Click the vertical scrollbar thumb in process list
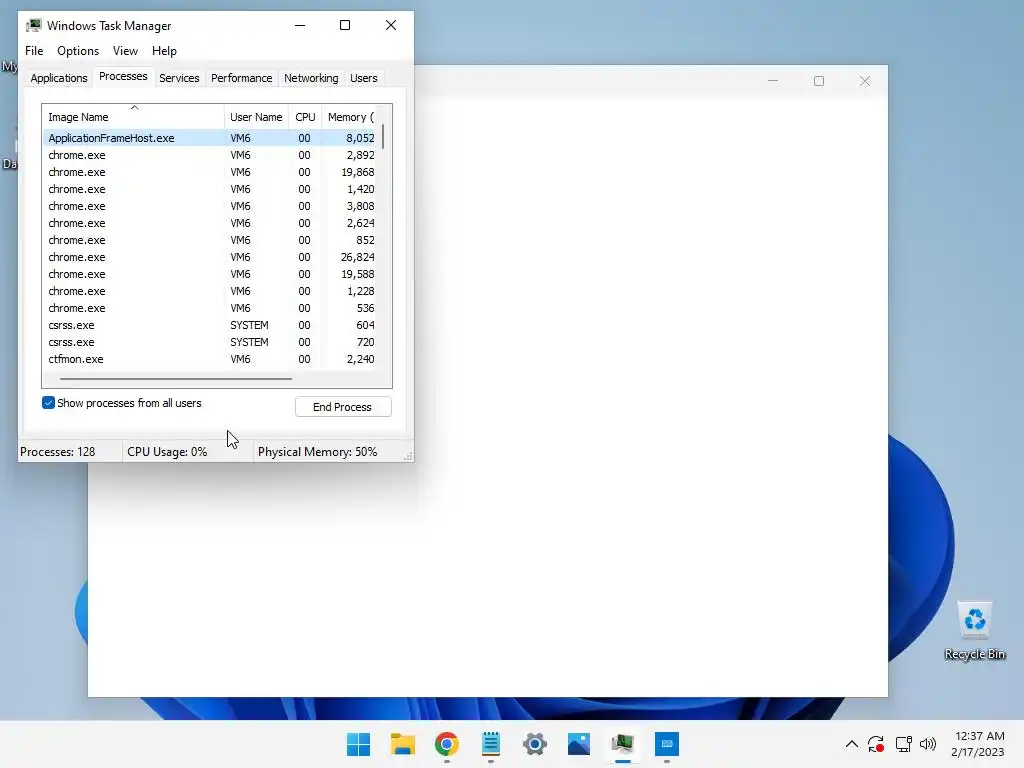Viewport: 1024px width, 768px height. pyautogui.click(x=383, y=136)
